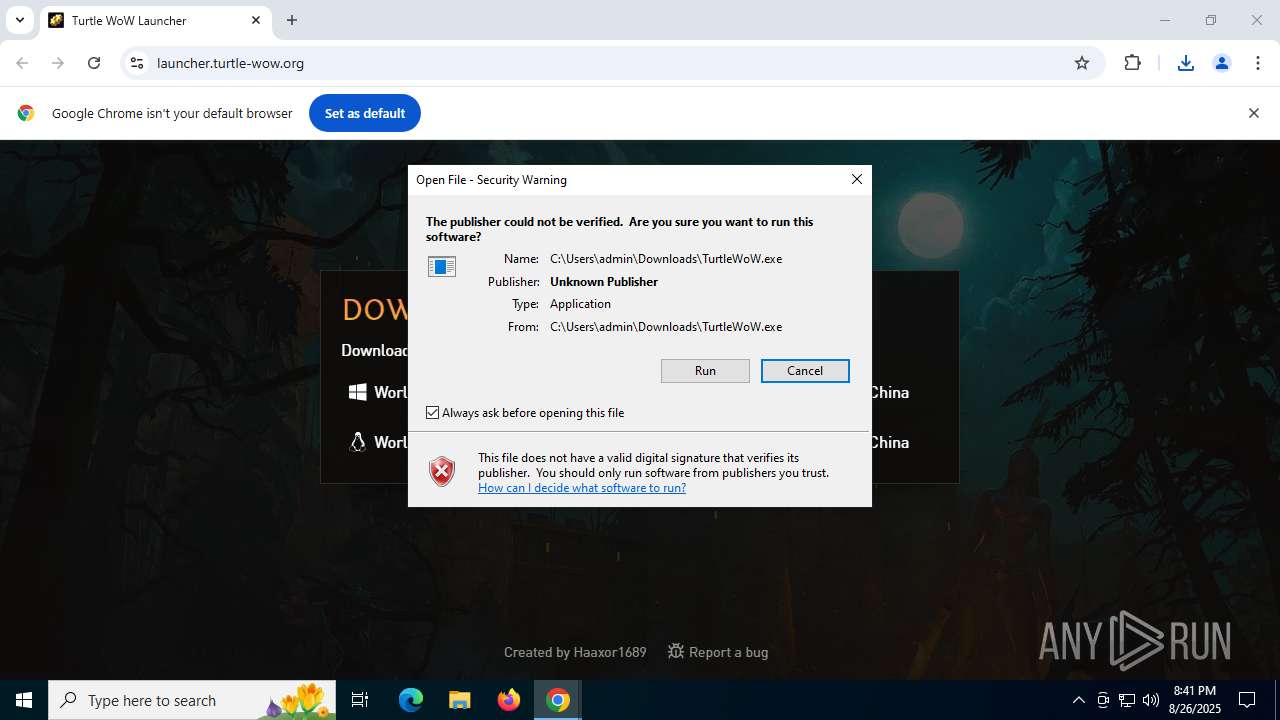Click the bug icon next to Report a bug

point(676,651)
